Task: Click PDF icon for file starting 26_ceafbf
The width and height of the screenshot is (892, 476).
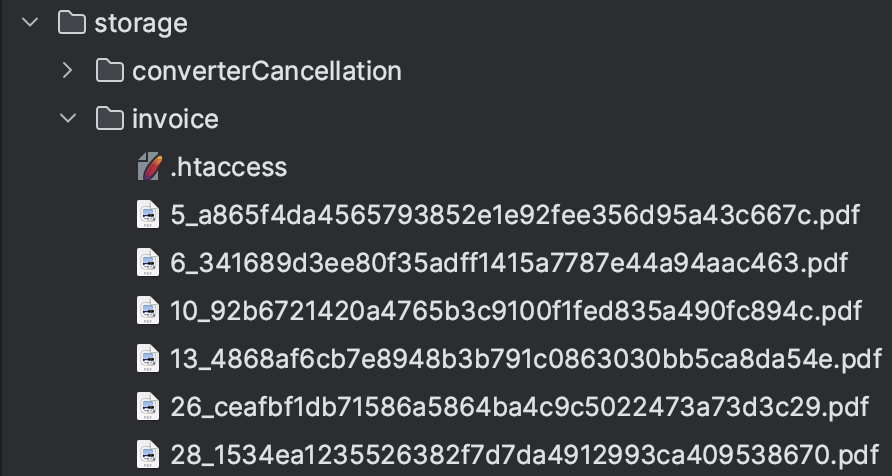Action: coord(148,406)
